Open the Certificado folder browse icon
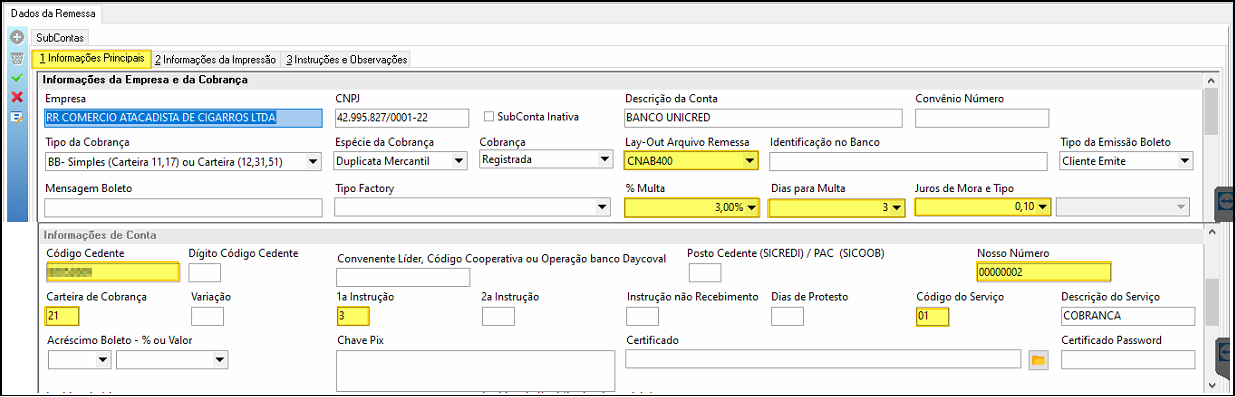1235x397 pixels. pyautogui.click(x=1037, y=359)
